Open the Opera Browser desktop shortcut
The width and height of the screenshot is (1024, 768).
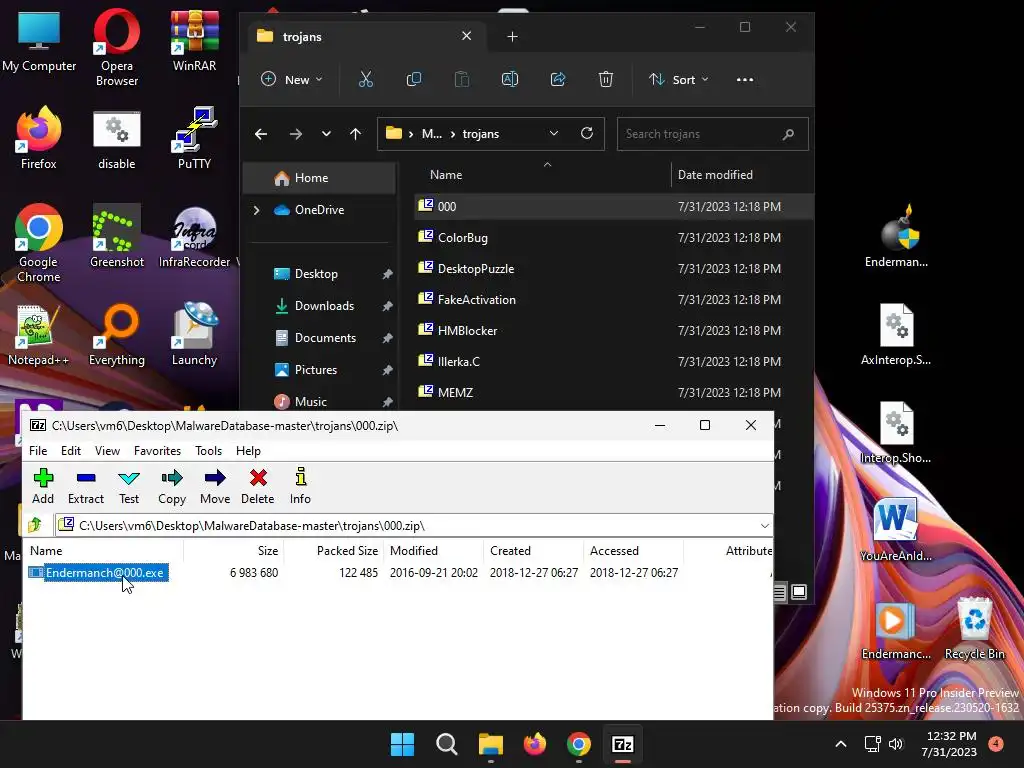click(117, 47)
